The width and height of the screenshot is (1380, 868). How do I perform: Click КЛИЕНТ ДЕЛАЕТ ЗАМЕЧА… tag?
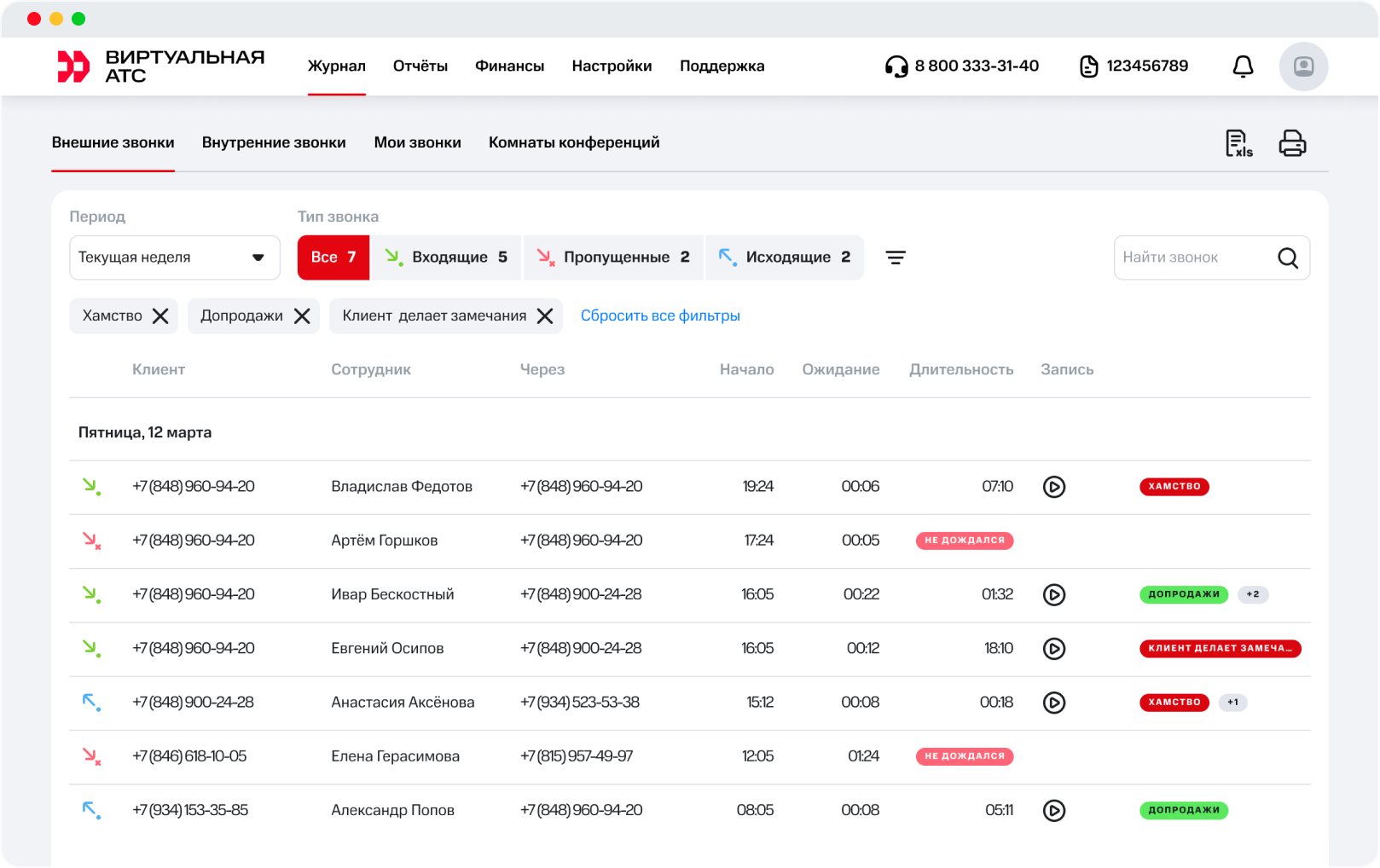tap(1221, 649)
